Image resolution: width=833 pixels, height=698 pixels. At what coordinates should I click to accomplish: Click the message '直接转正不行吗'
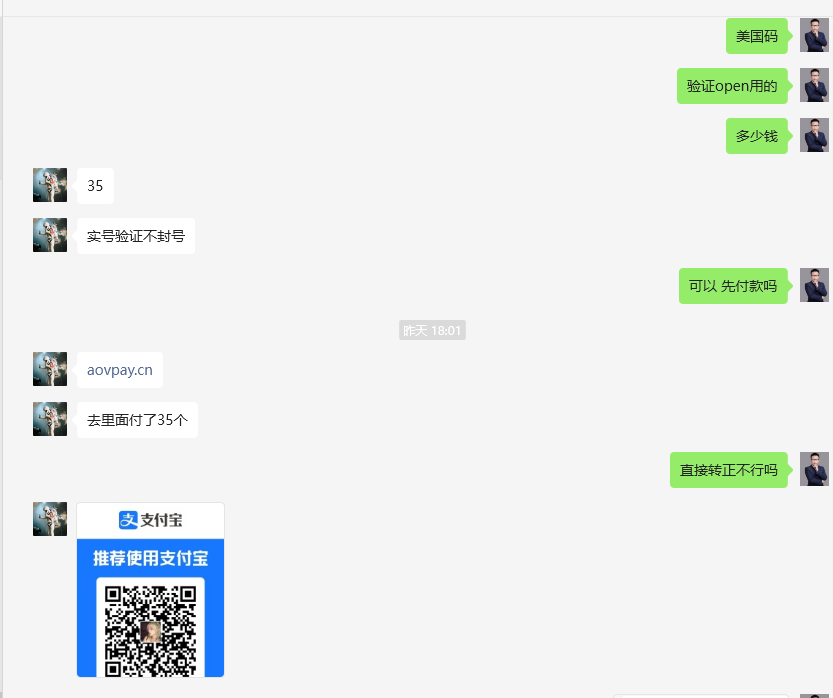[728, 470]
